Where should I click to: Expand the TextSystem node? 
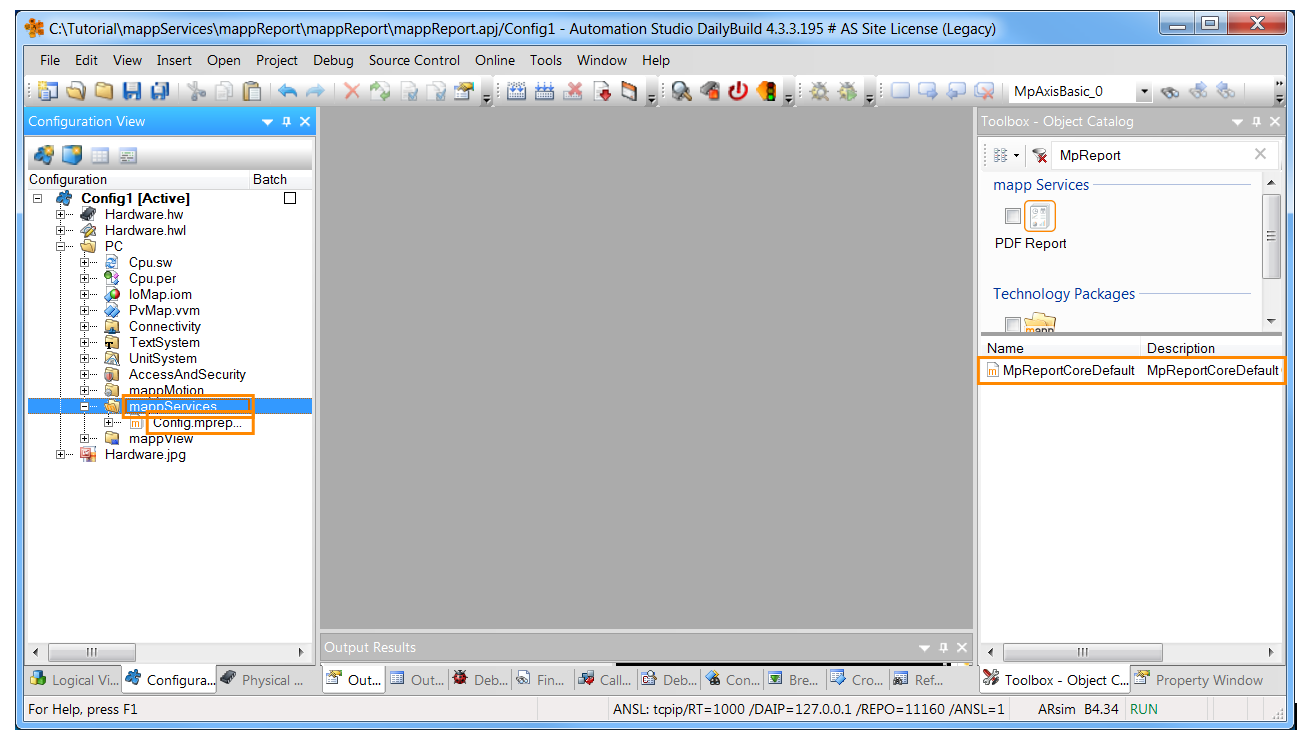pyautogui.click(x=86, y=342)
